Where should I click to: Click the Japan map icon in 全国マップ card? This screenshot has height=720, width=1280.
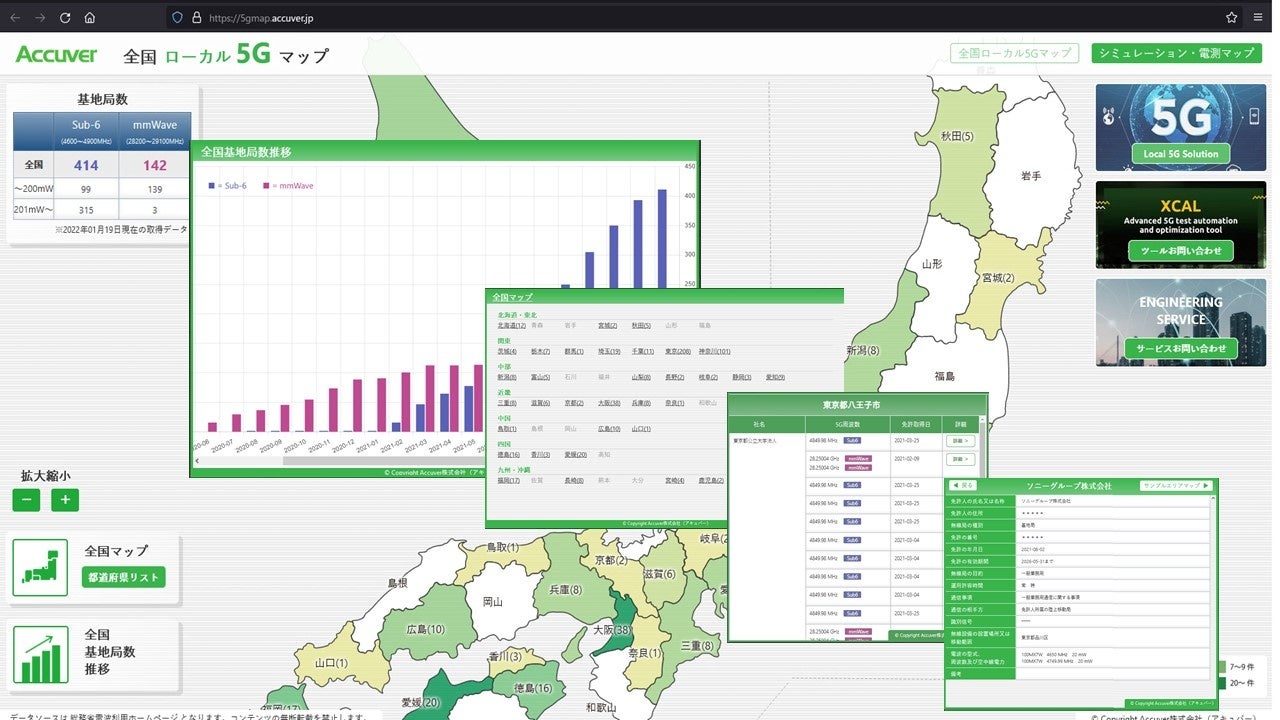[41, 567]
